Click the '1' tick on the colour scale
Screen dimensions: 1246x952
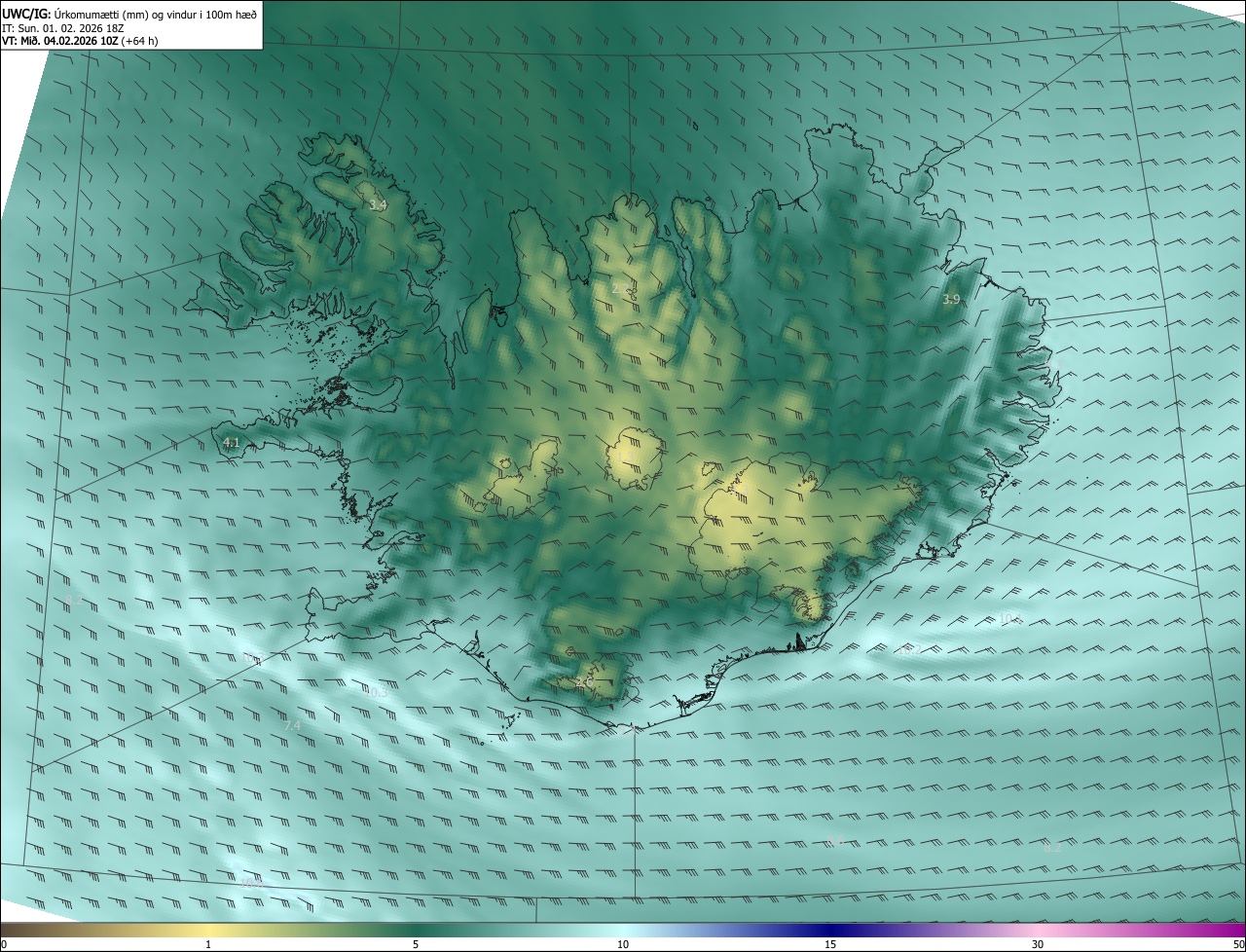coord(208,944)
